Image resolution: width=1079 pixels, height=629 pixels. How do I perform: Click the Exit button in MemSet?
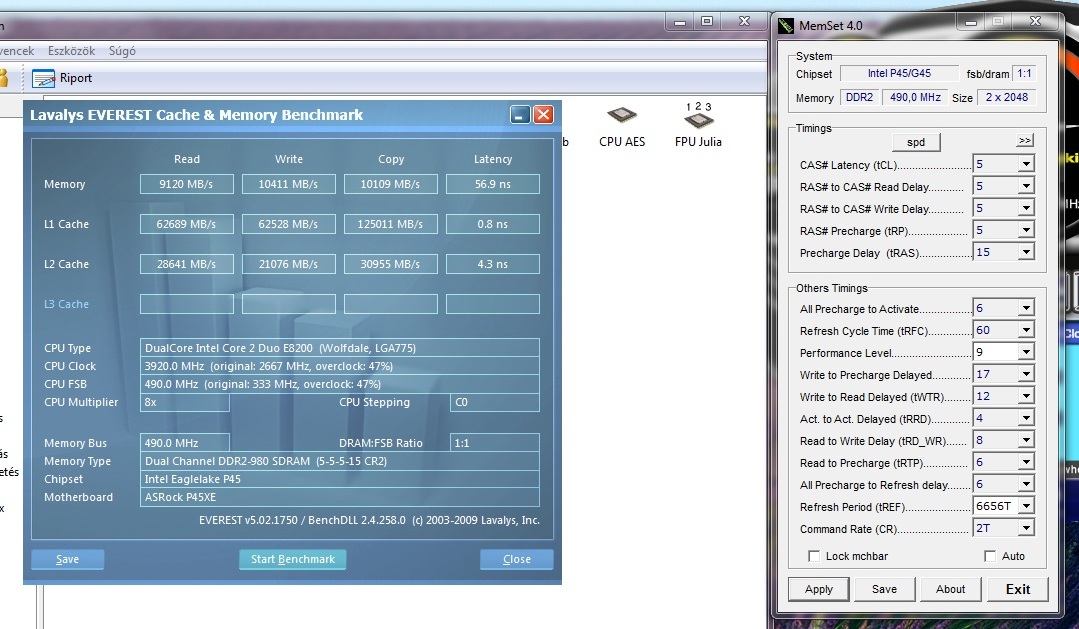pyautogui.click(x=1018, y=589)
